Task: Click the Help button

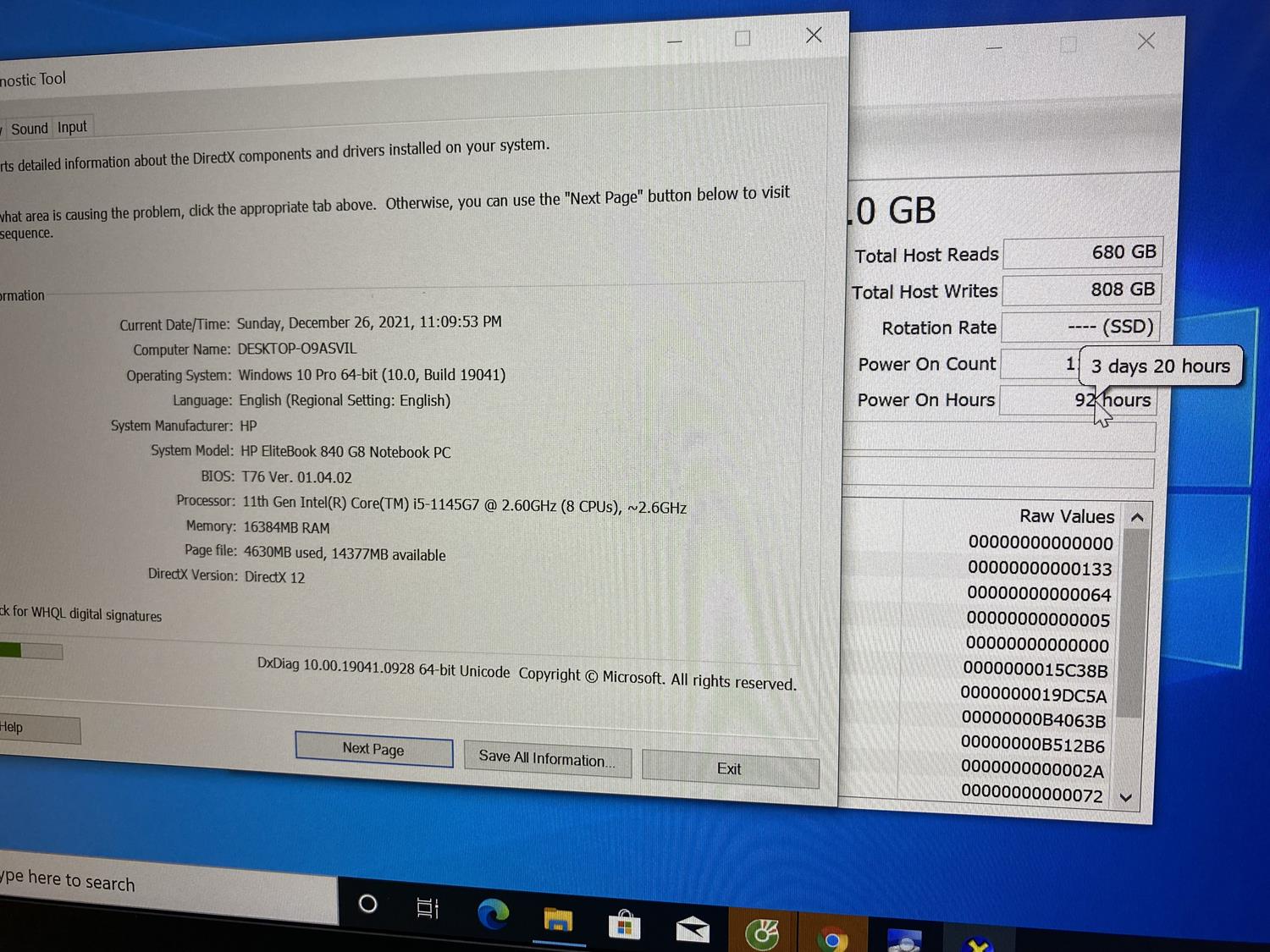Action: coord(34,729)
